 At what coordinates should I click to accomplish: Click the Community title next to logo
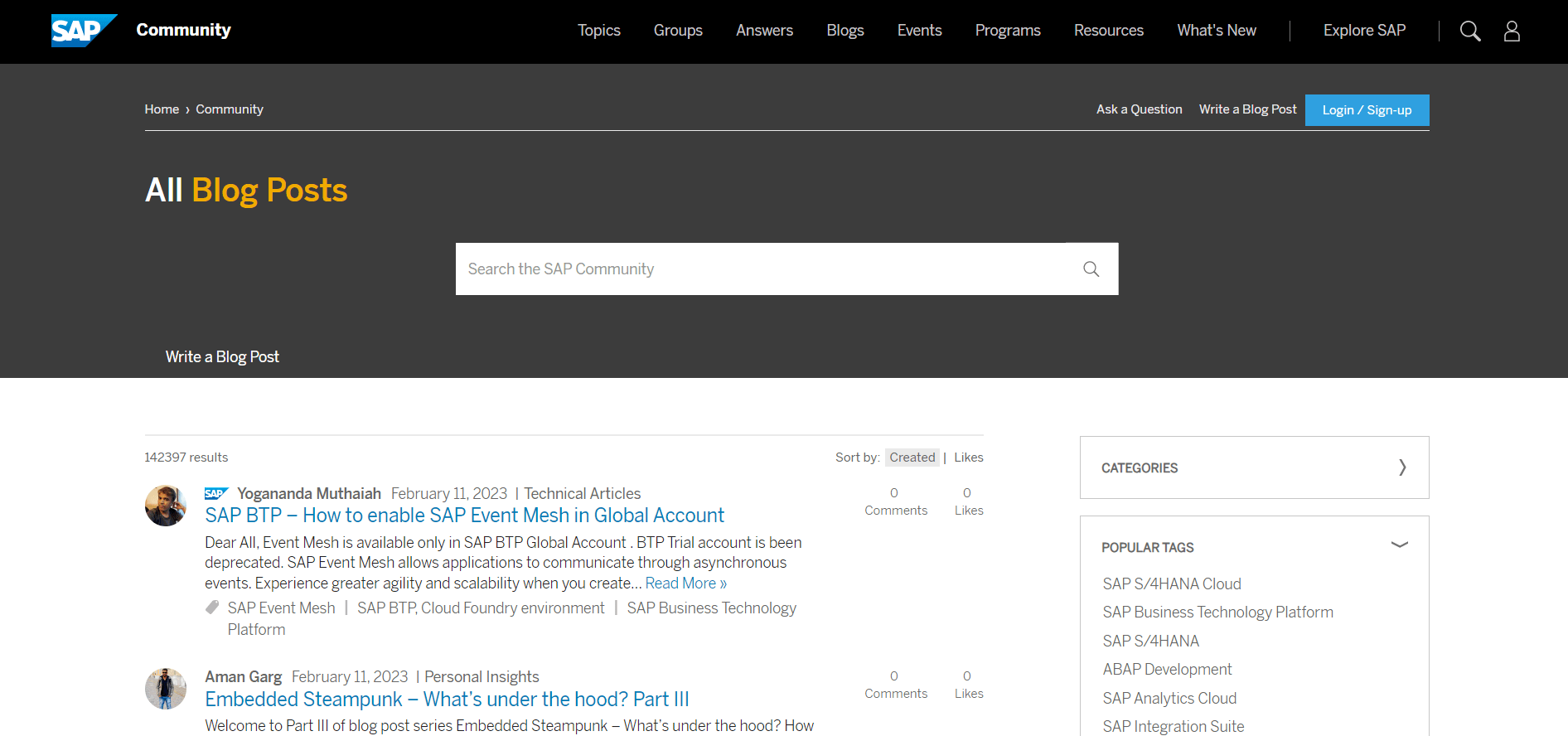coord(183,30)
